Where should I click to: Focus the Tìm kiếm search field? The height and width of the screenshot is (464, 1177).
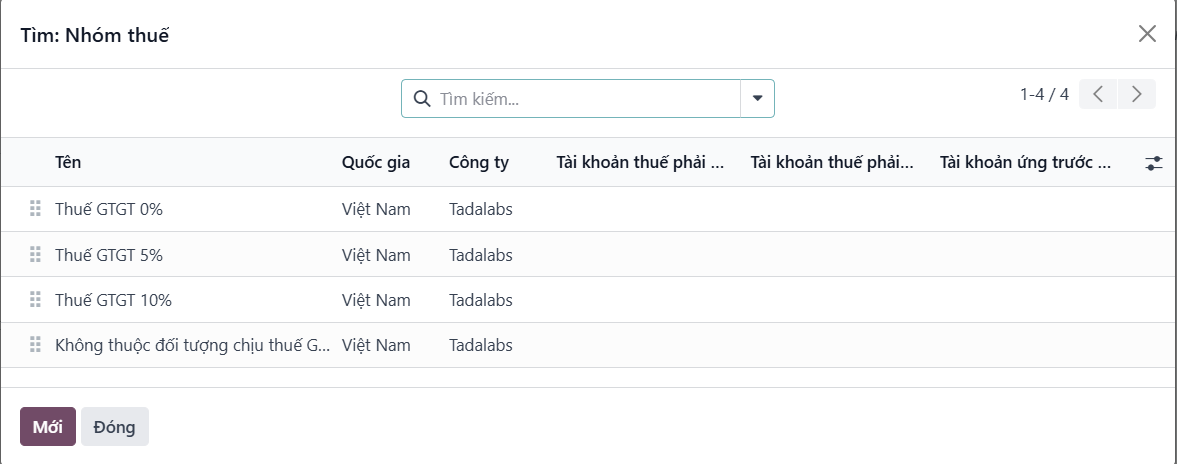tap(585, 99)
